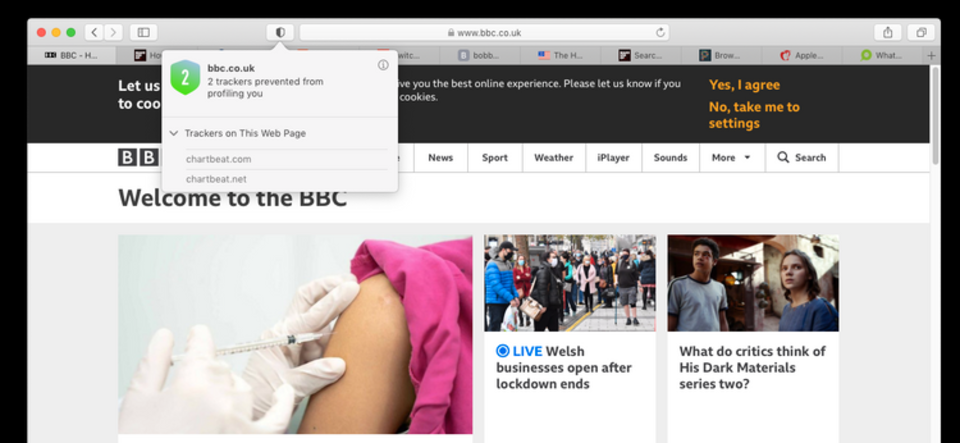The image size is (960, 443).
Task: Open News in the BBC navigation
Action: tap(440, 157)
